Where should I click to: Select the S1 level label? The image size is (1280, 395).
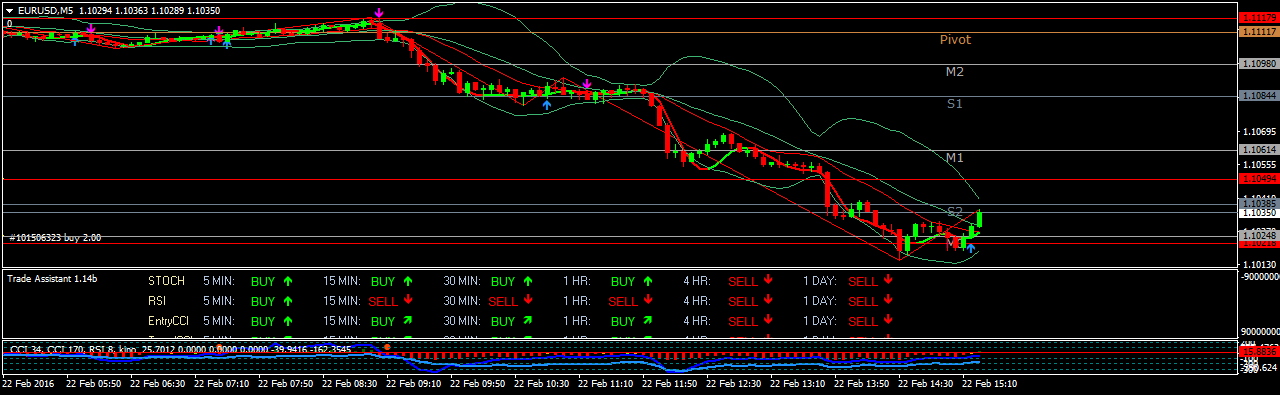(955, 104)
